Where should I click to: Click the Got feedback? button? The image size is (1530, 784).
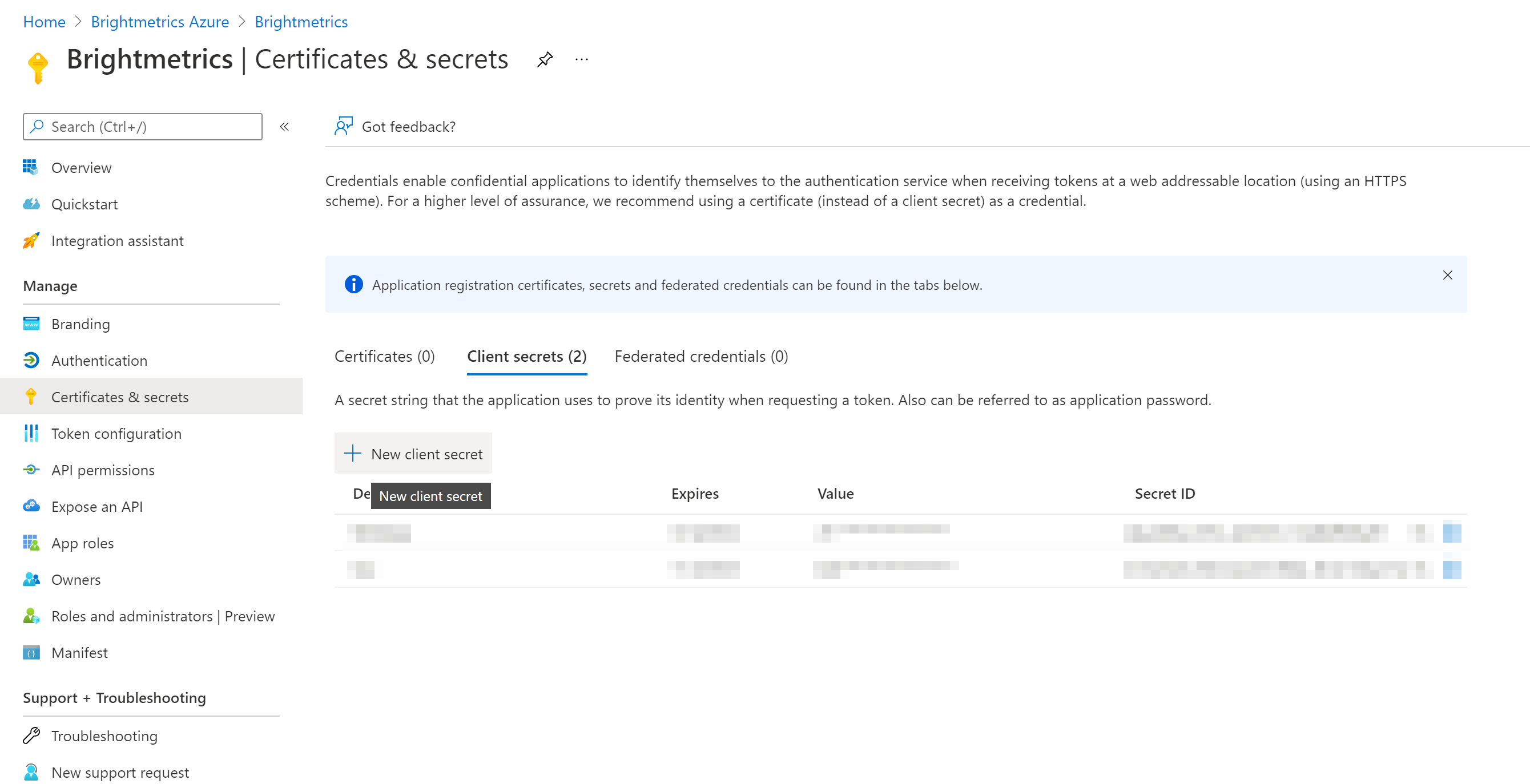395,127
